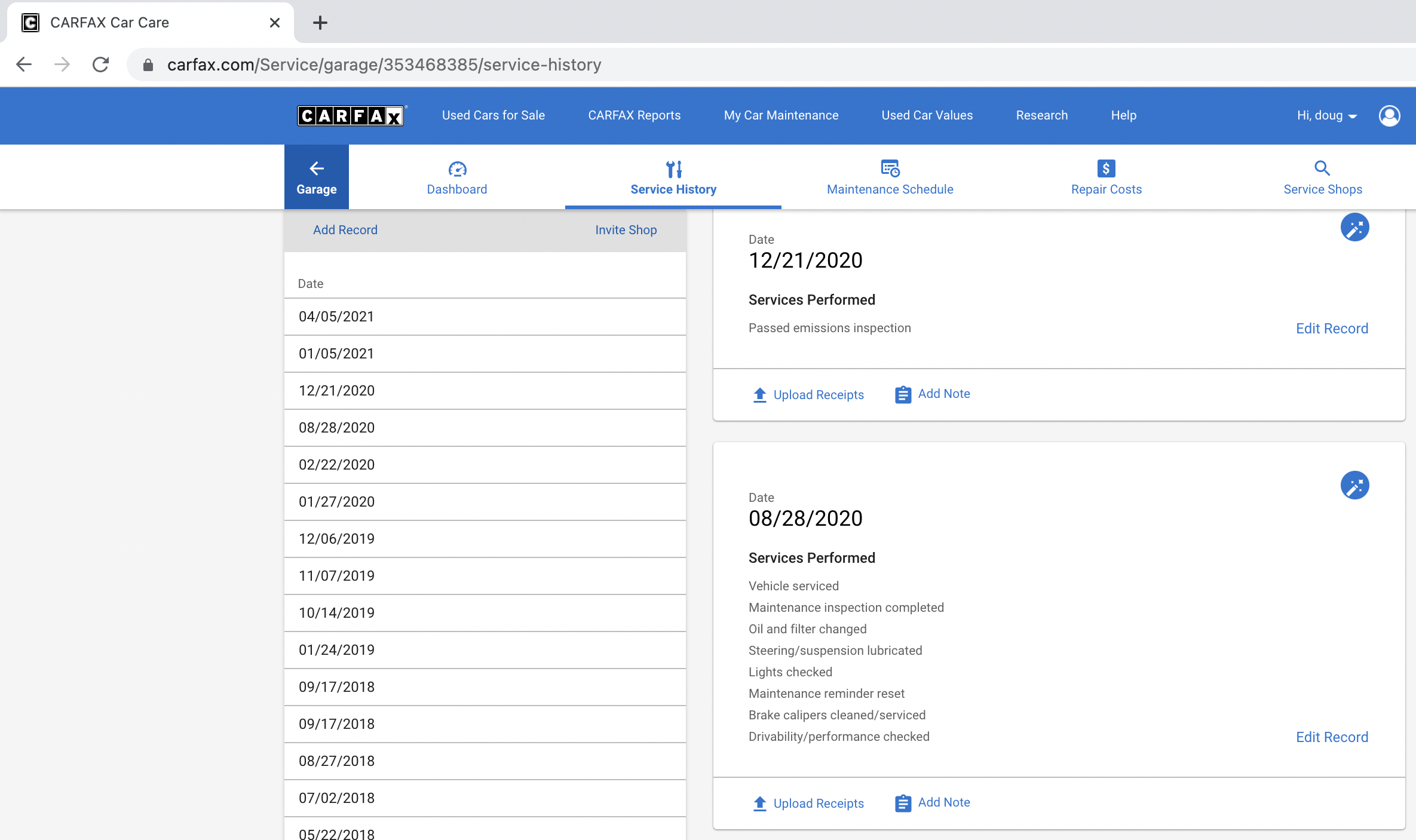Open a new browser tab
The height and width of the screenshot is (840, 1416).
click(320, 23)
